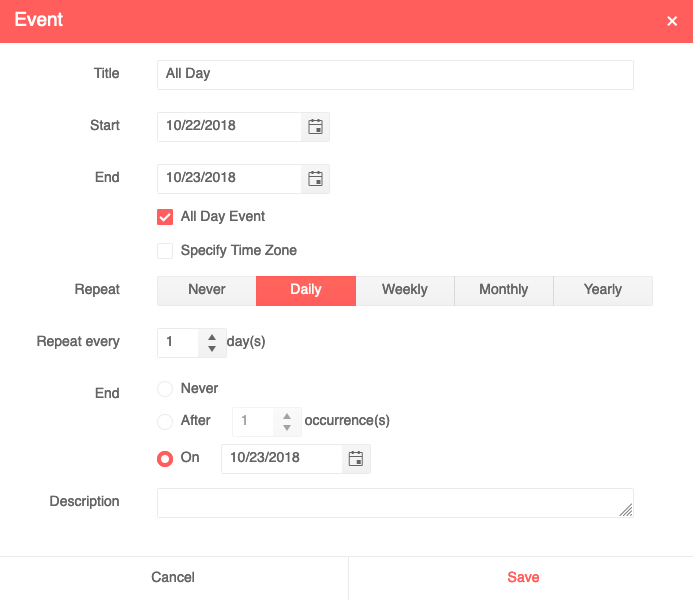Select the After occurrences radio button
The width and height of the screenshot is (693, 600).
pos(165,421)
